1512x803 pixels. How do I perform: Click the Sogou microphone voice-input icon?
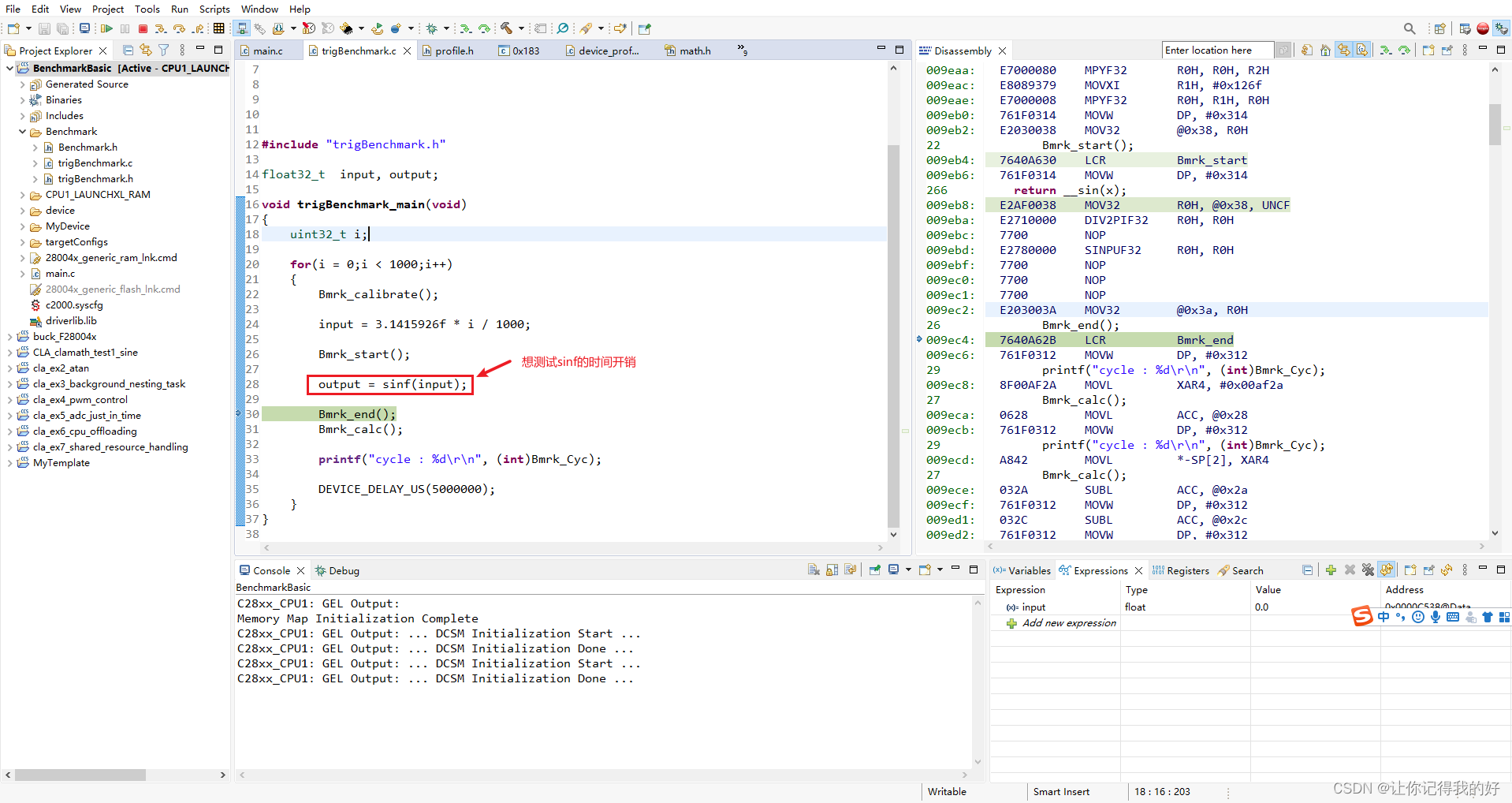coord(1436,617)
